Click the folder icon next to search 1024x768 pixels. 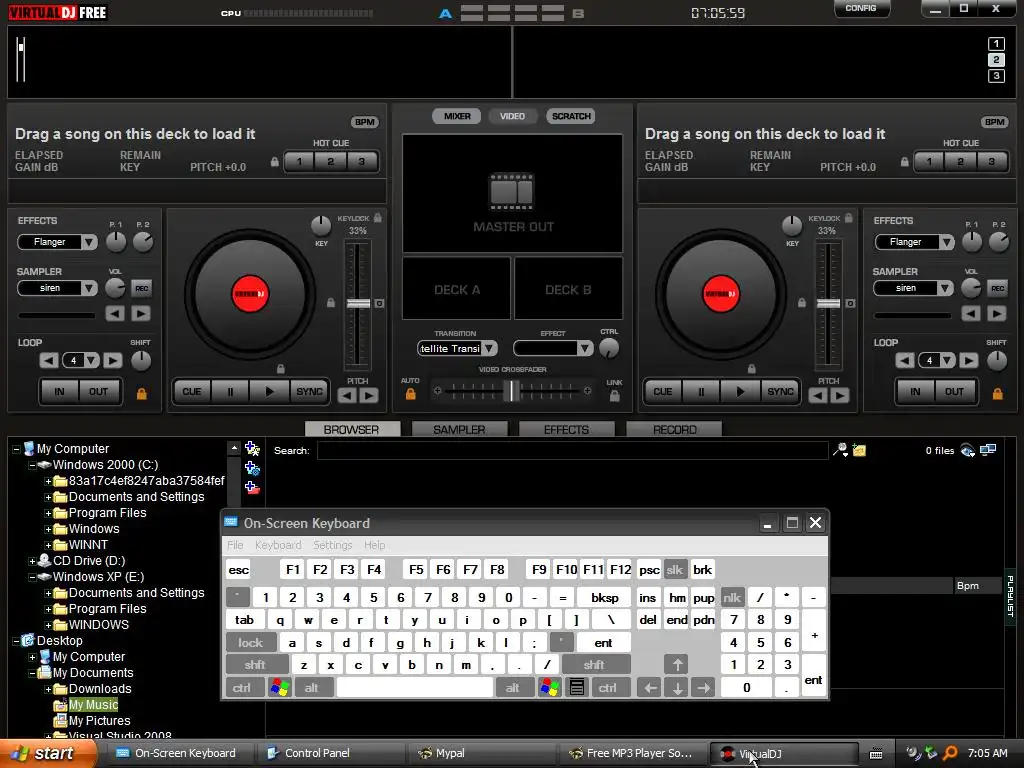[x=859, y=450]
